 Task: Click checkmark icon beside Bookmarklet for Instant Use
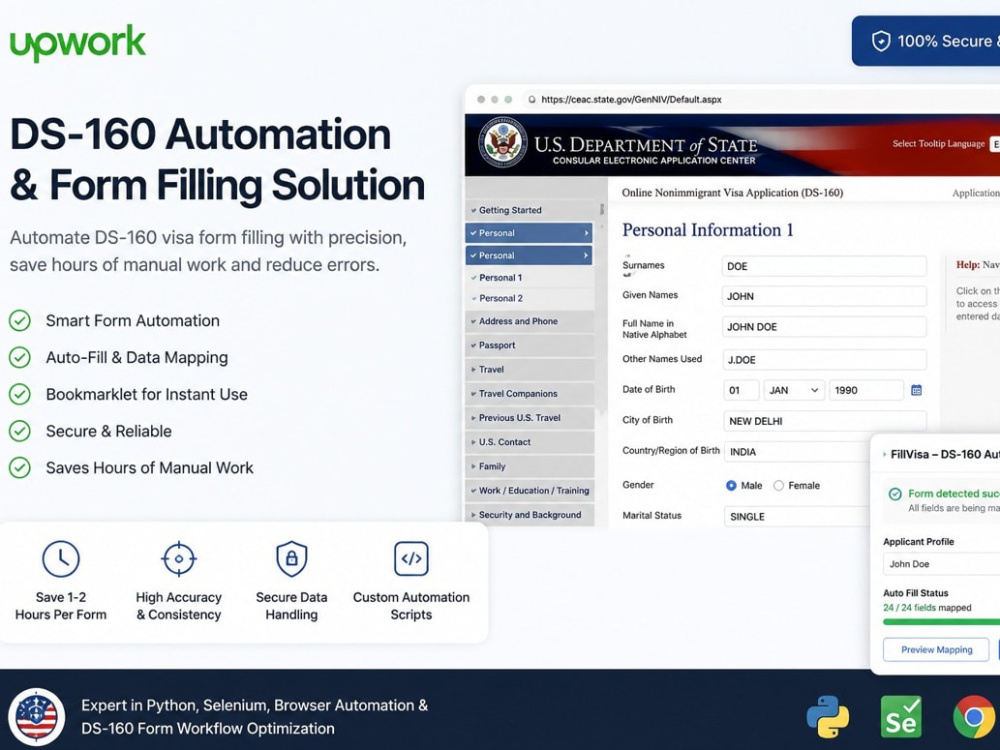point(20,394)
